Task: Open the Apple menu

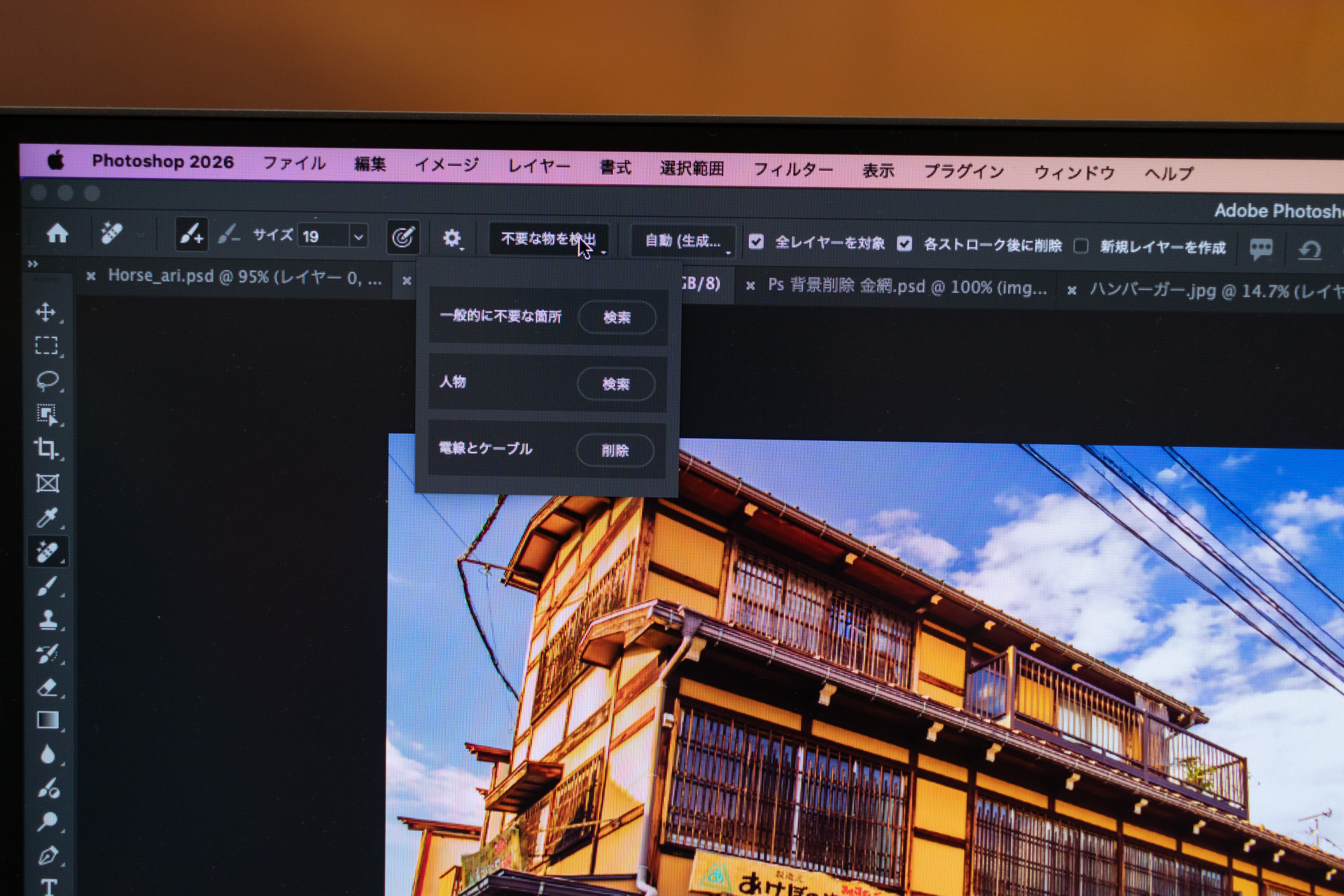Action: click(56, 160)
